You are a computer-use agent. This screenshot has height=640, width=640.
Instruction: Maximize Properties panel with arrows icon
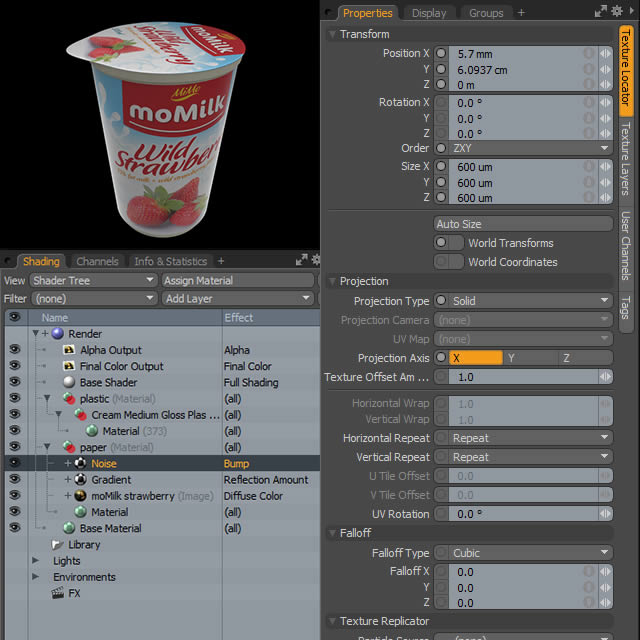[x=600, y=11]
